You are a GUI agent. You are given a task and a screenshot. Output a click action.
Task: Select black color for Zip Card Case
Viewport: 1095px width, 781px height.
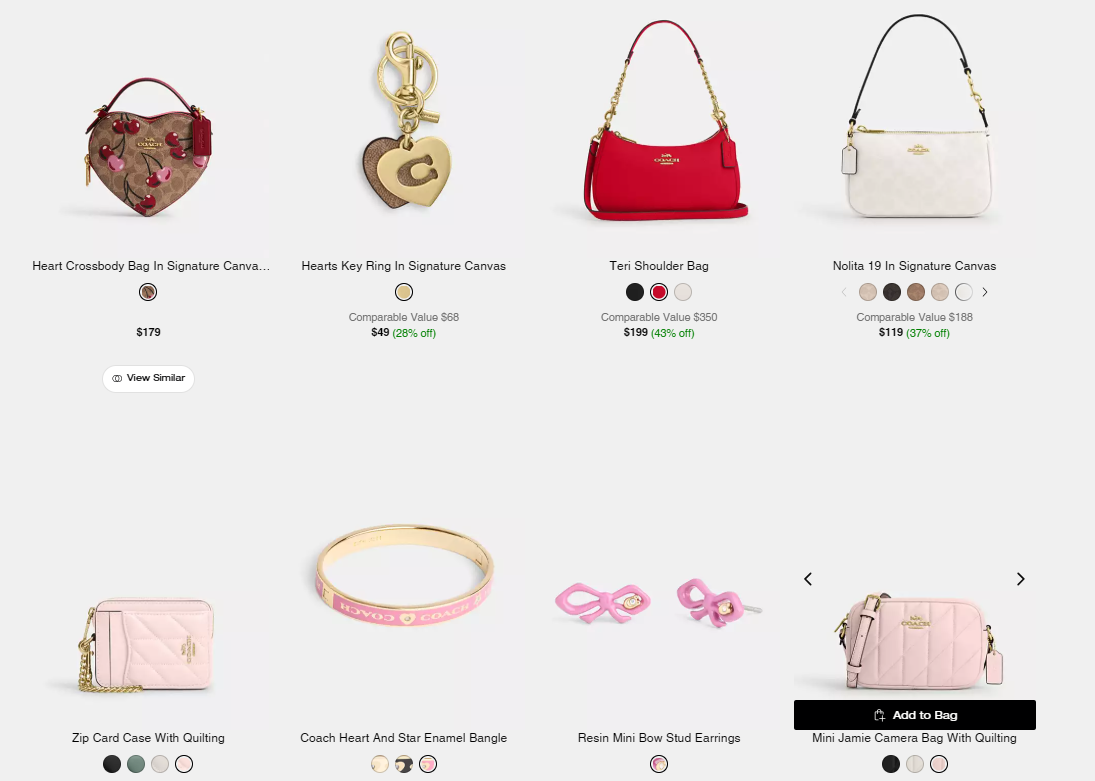tap(112, 764)
